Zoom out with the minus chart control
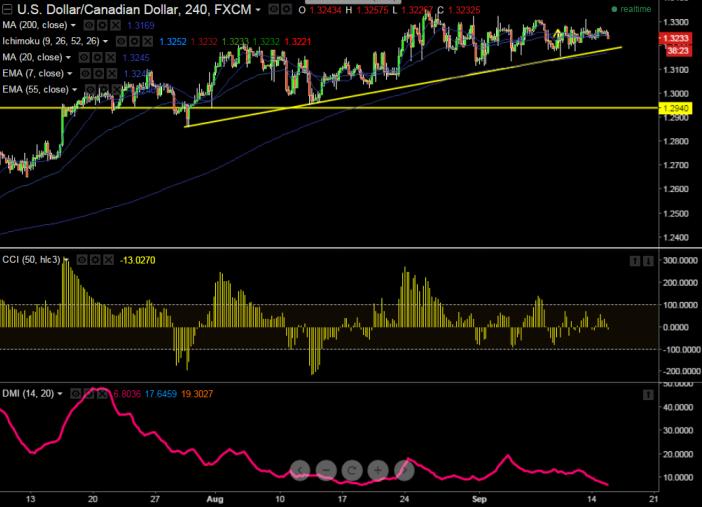The height and width of the screenshot is (507, 702). pyautogui.click(x=326, y=470)
